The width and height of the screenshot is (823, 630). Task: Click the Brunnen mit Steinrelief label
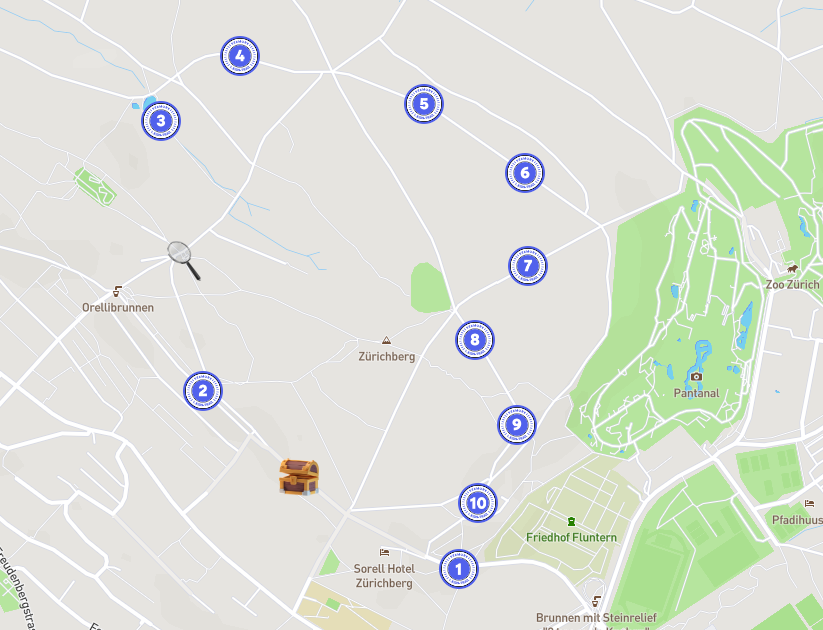pyautogui.click(x=596, y=617)
